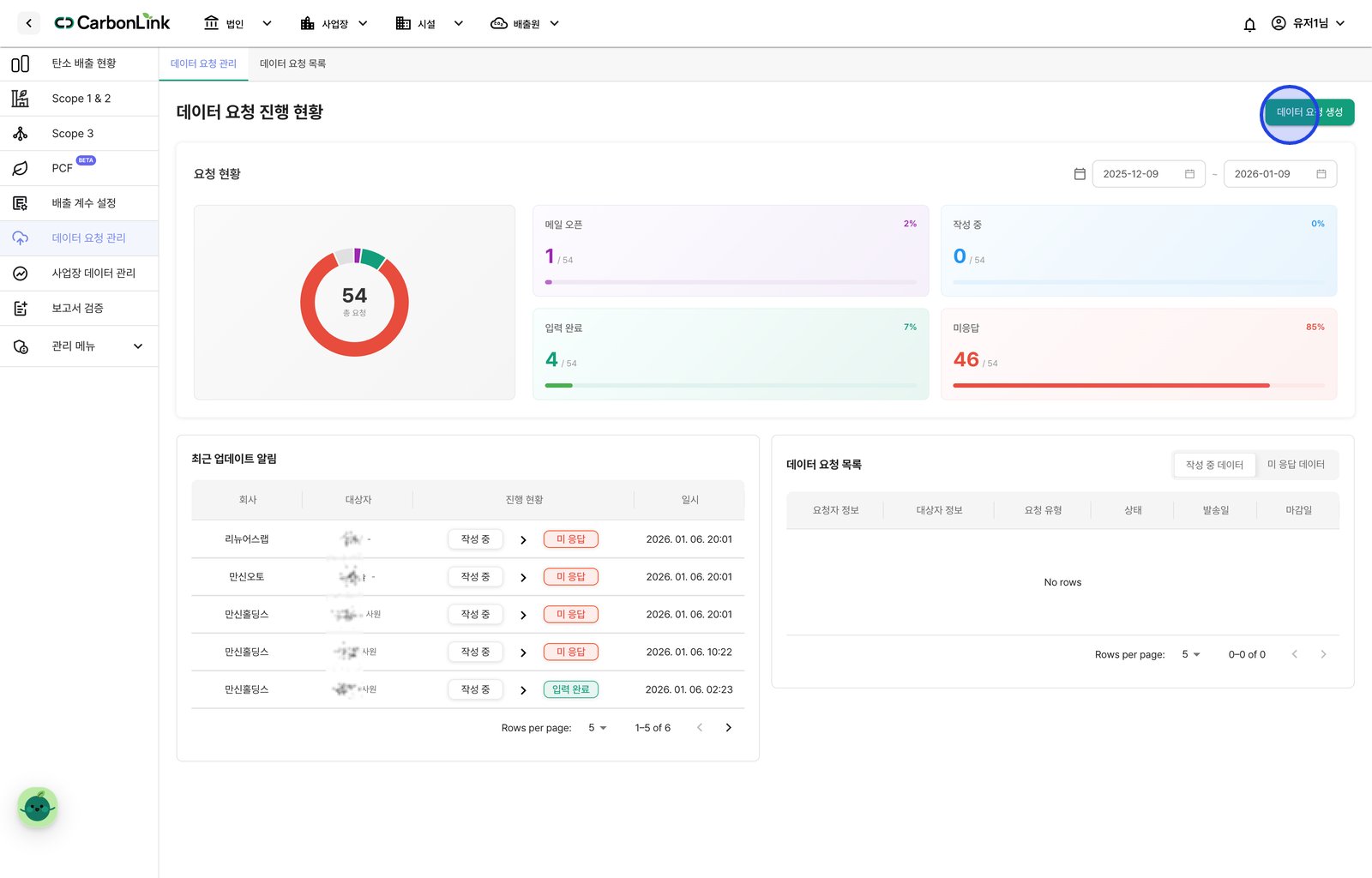This screenshot has width=1372, height=878.
Task: Switch to the 데이터 요청 목록 tab
Action: 292,63
